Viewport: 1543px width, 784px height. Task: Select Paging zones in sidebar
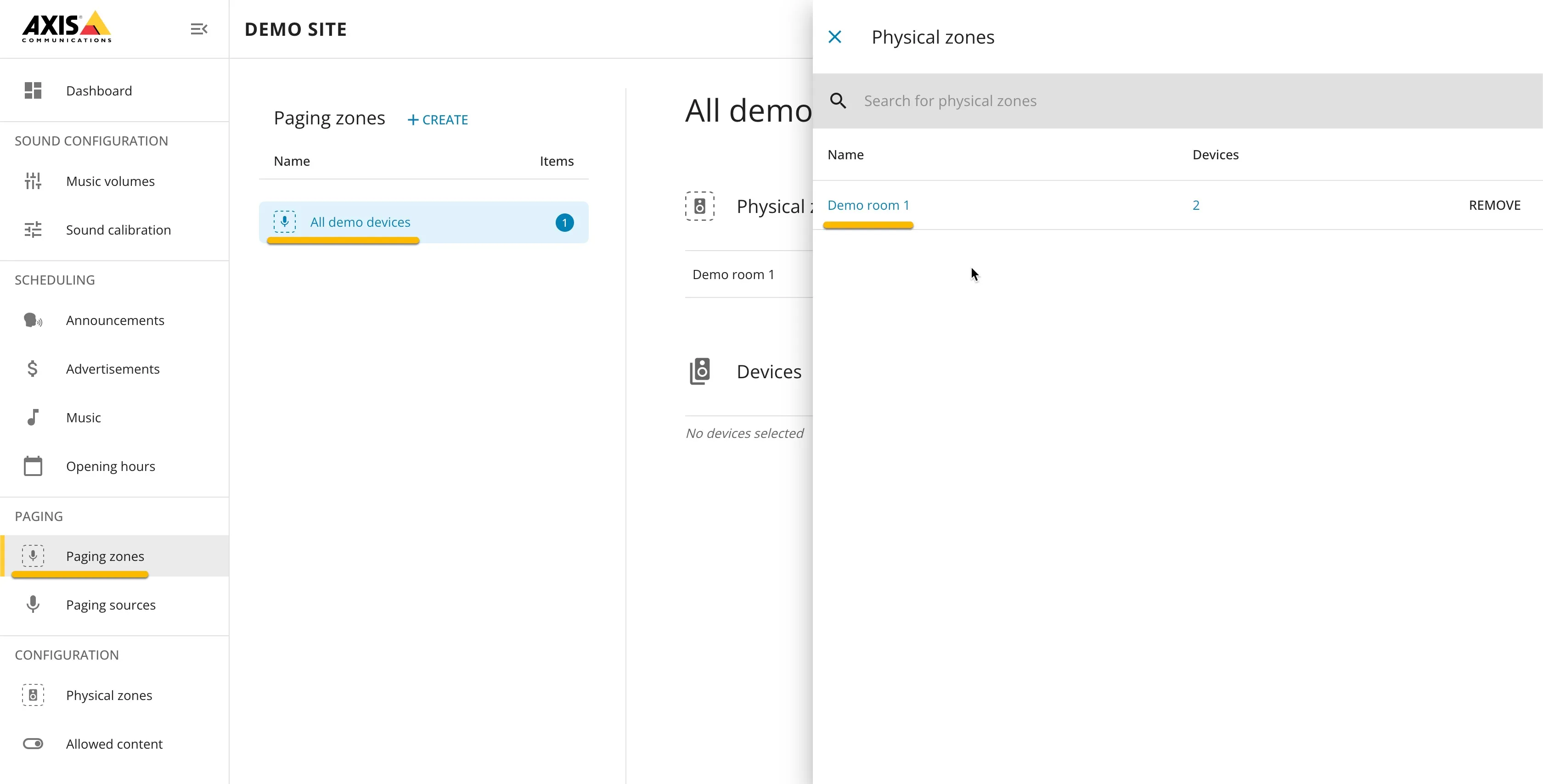pyautogui.click(x=114, y=555)
